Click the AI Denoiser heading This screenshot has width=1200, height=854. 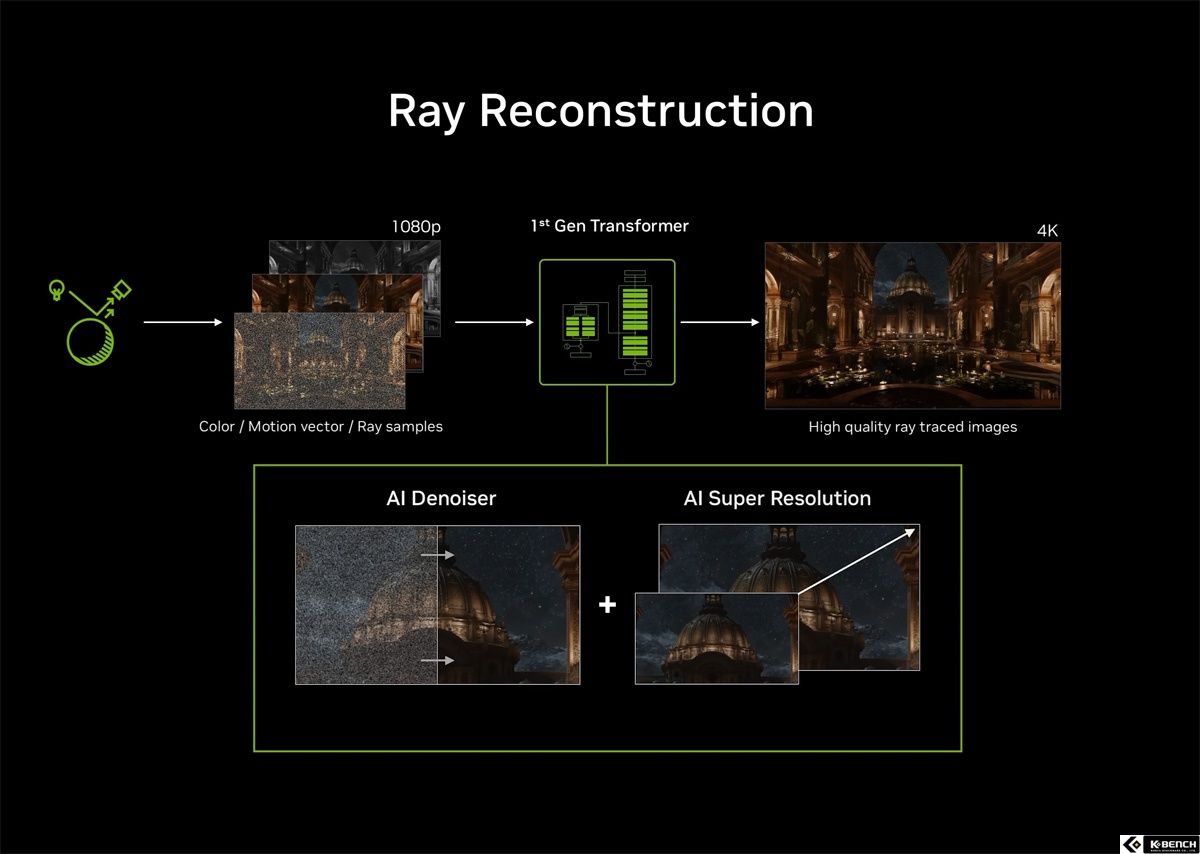pyautogui.click(x=441, y=498)
